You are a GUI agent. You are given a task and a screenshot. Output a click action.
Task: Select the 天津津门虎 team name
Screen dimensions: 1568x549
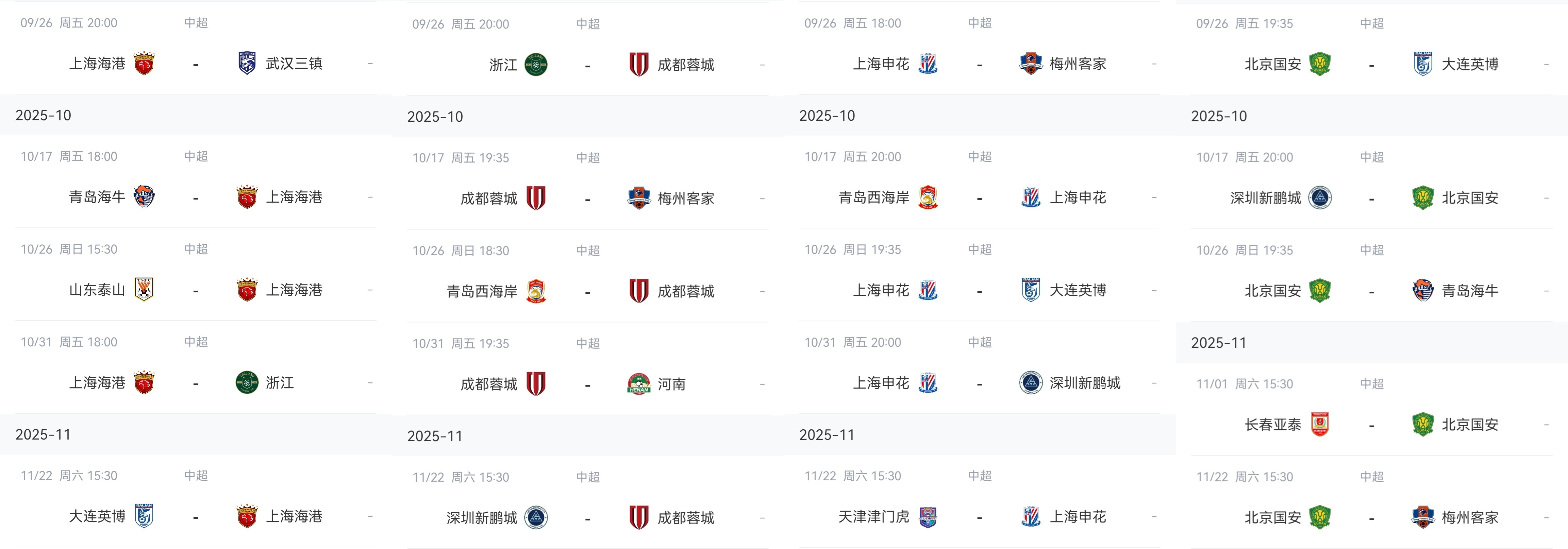pyautogui.click(x=873, y=517)
